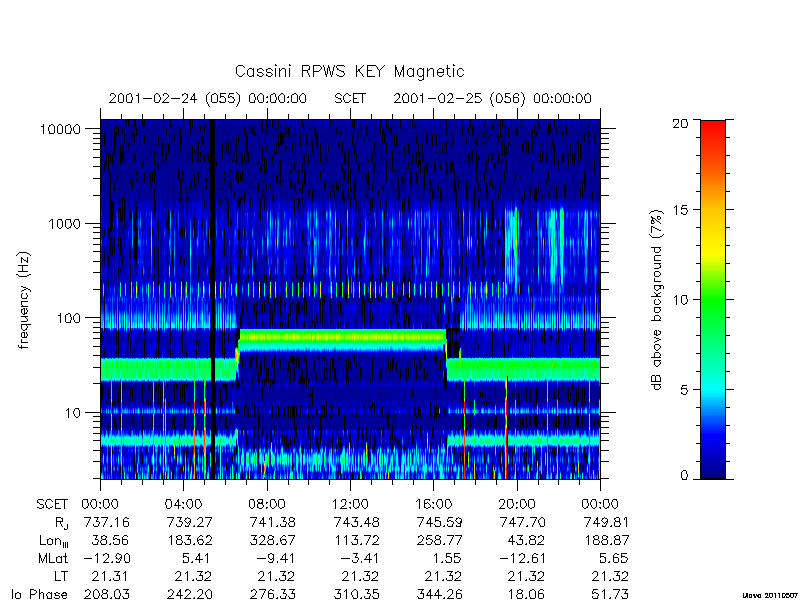Click the MLat value 5.41
Screen dimensions: 800x600
click(195, 559)
